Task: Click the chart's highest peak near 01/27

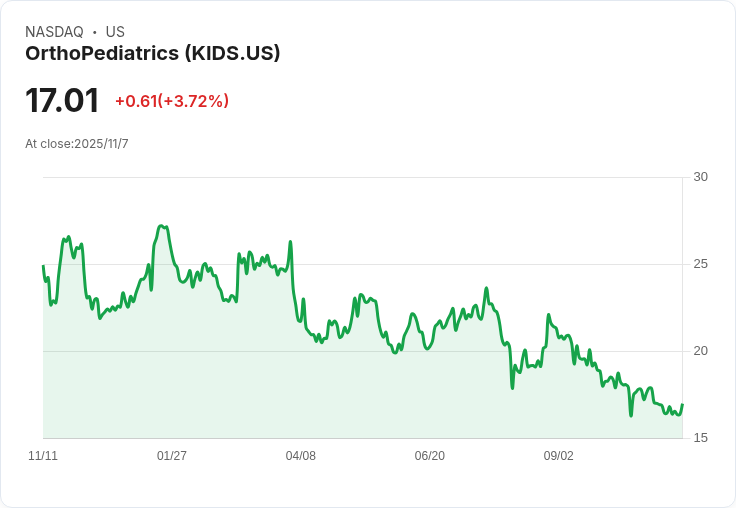Action: (x=161, y=226)
